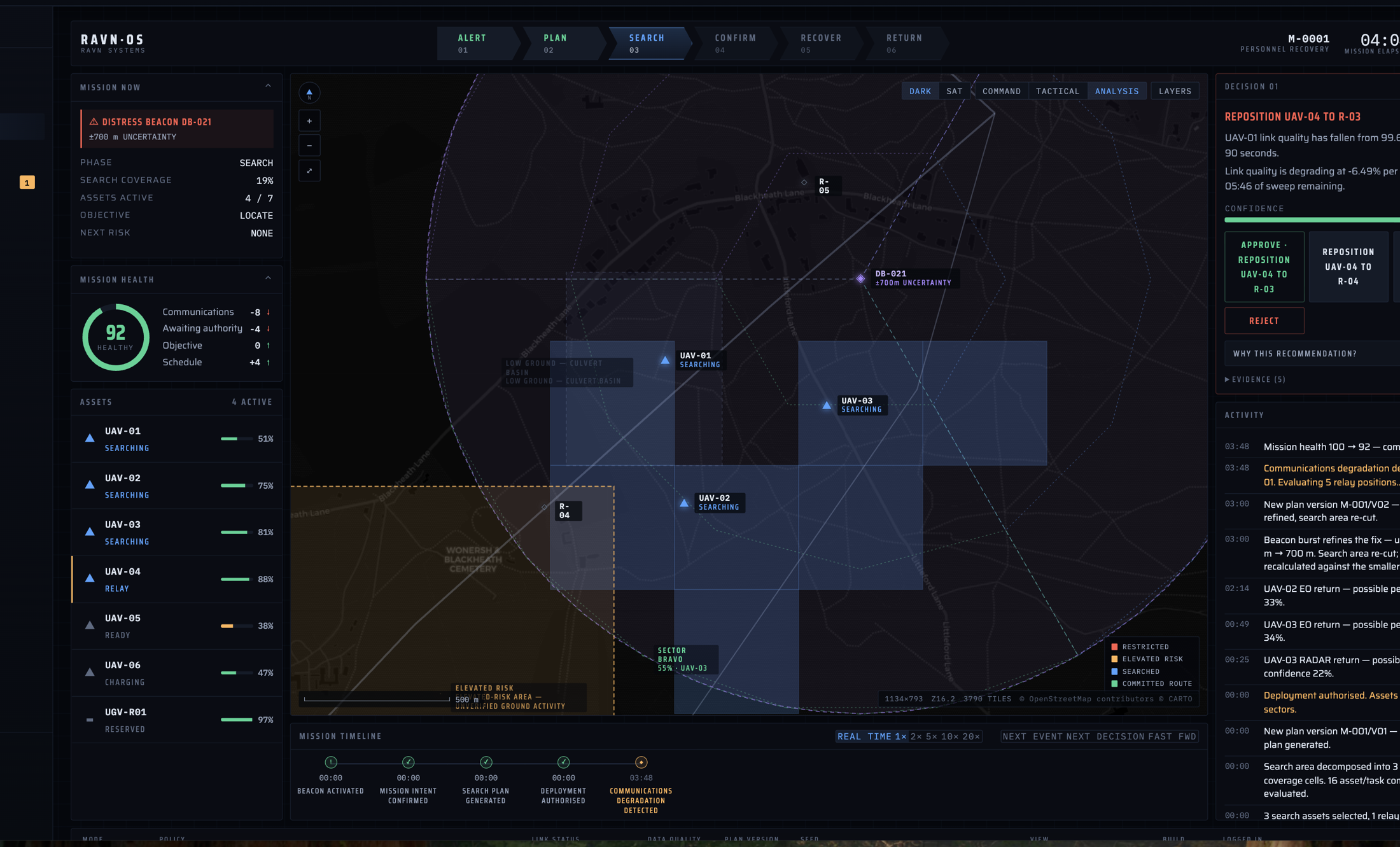Click the decision confidence bar
The width and height of the screenshot is (1400, 847).
1312,220
